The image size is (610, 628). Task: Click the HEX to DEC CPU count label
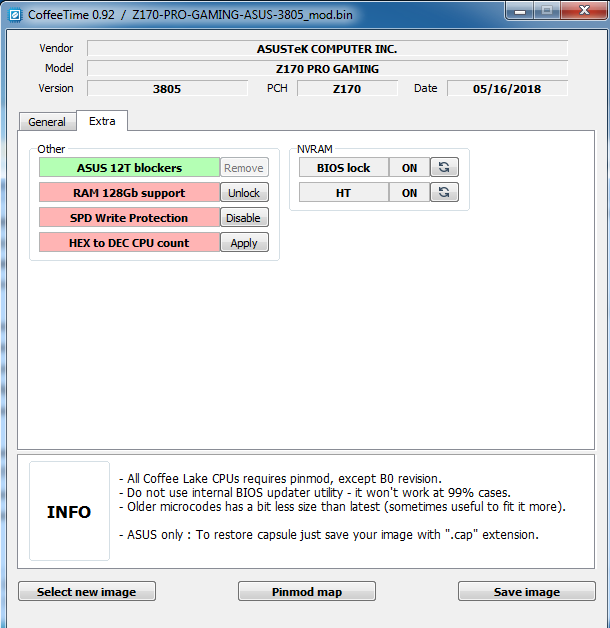coord(129,243)
